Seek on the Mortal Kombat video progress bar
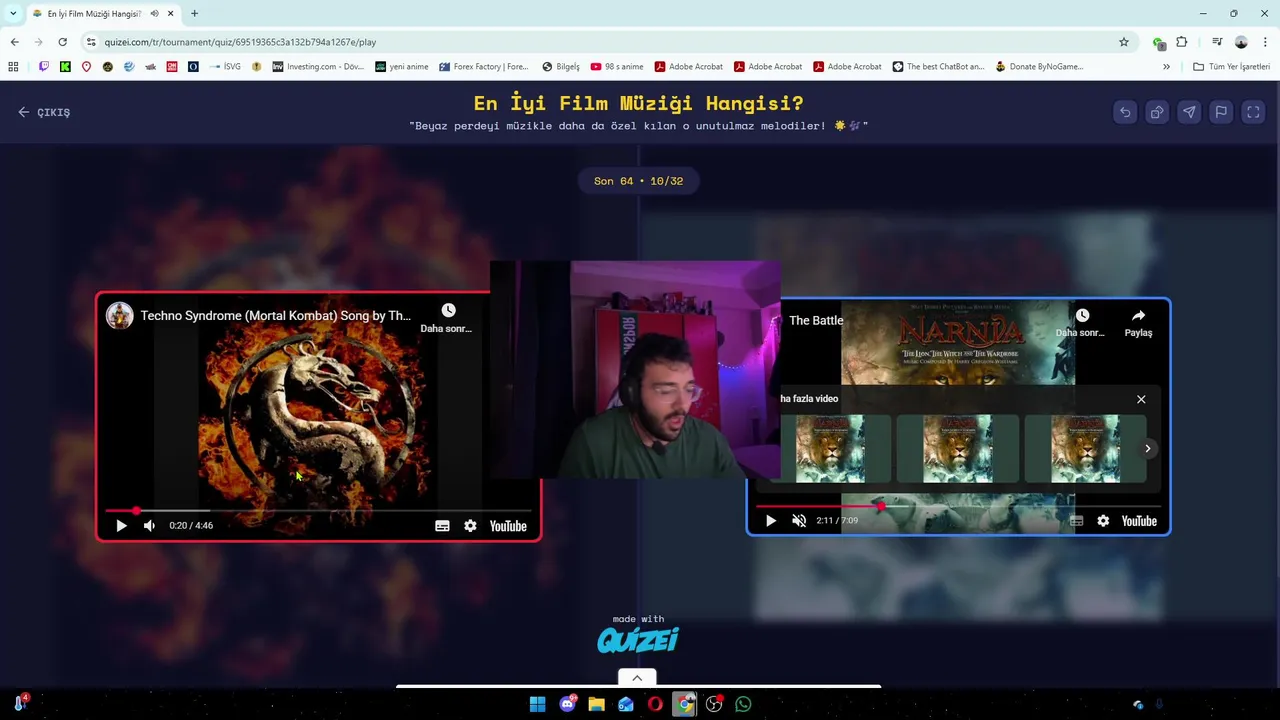The height and width of the screenshot is (720, 1280). [318, 510]
